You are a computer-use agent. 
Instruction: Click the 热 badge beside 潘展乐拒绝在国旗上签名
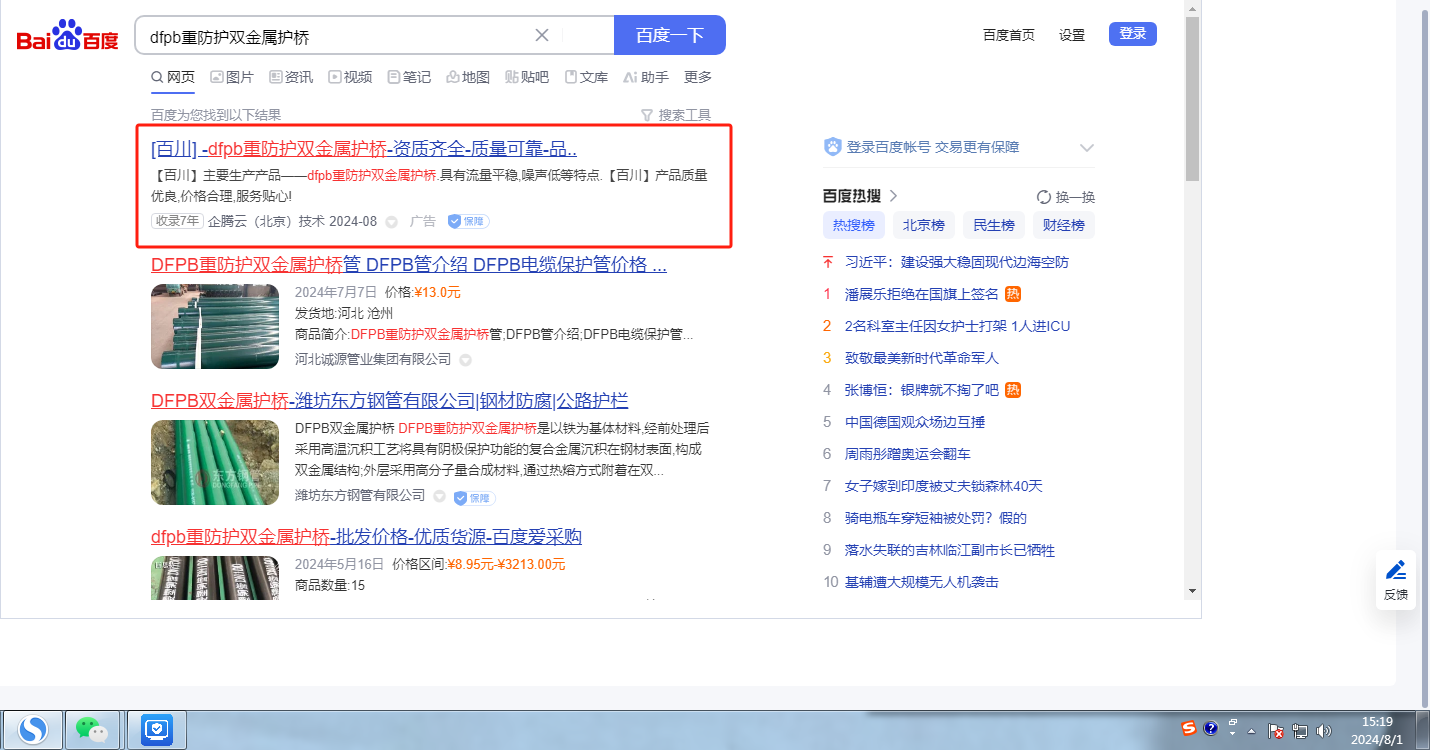[1013, 294]
